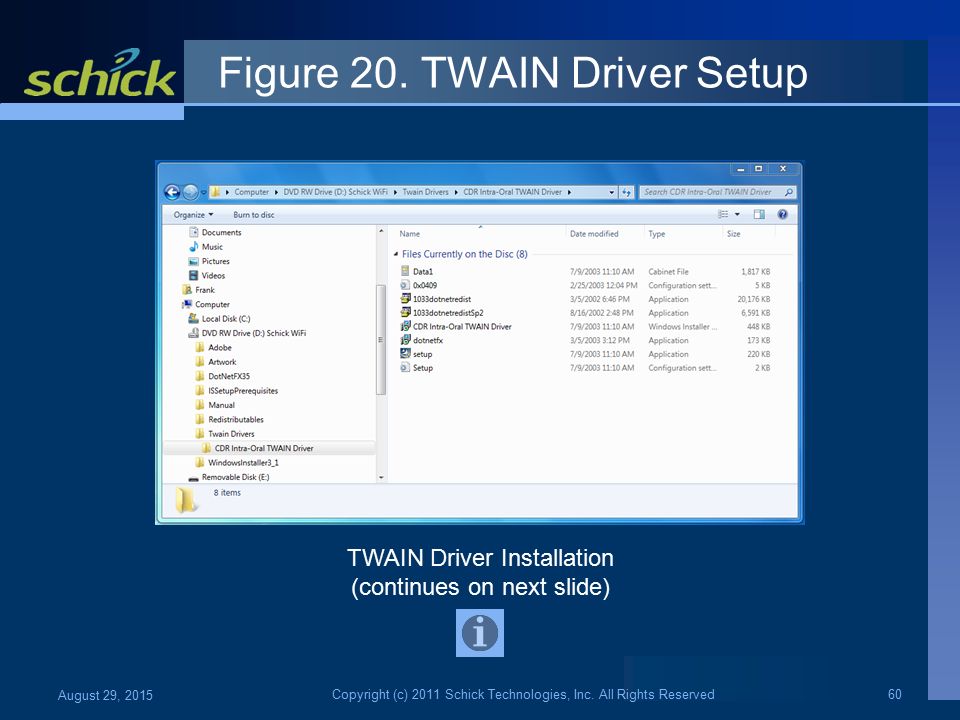
Task: Click the change your view icon
Action: click(723, 214)
